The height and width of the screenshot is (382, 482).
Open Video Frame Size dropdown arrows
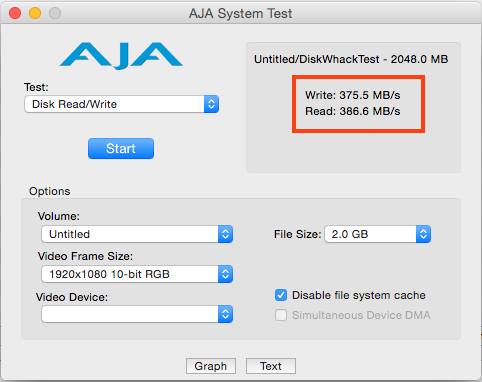225,274
